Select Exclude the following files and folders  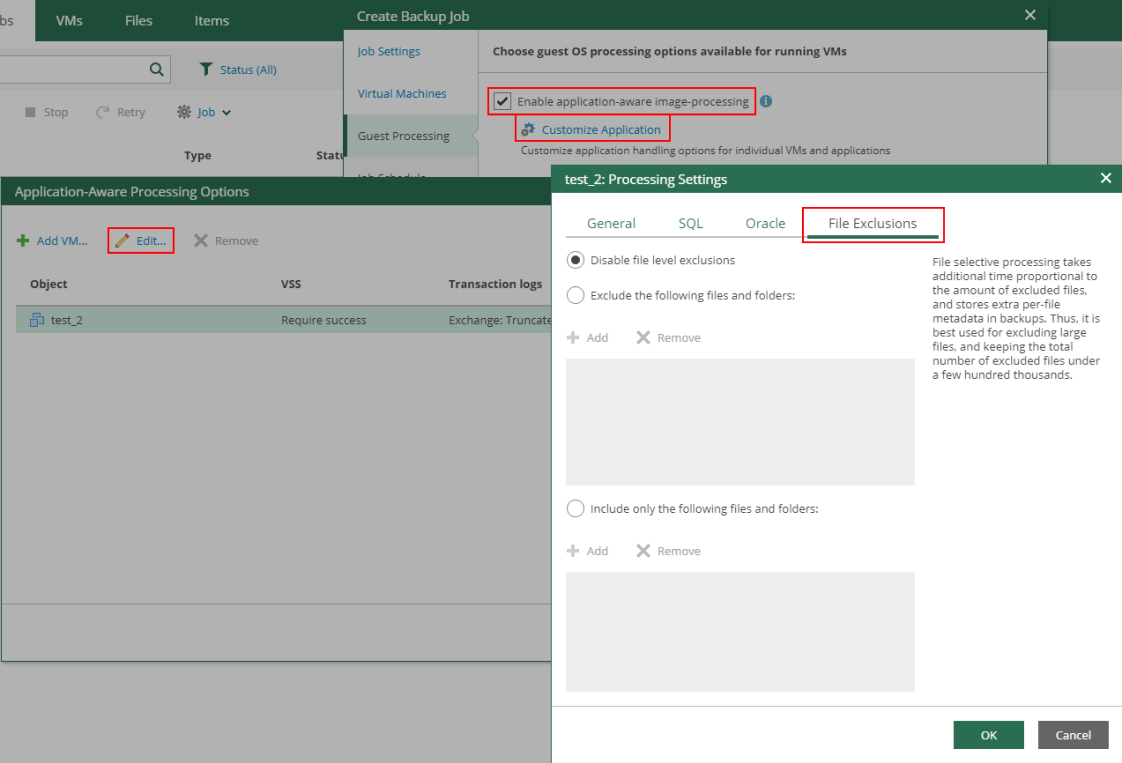pos(575,295)
